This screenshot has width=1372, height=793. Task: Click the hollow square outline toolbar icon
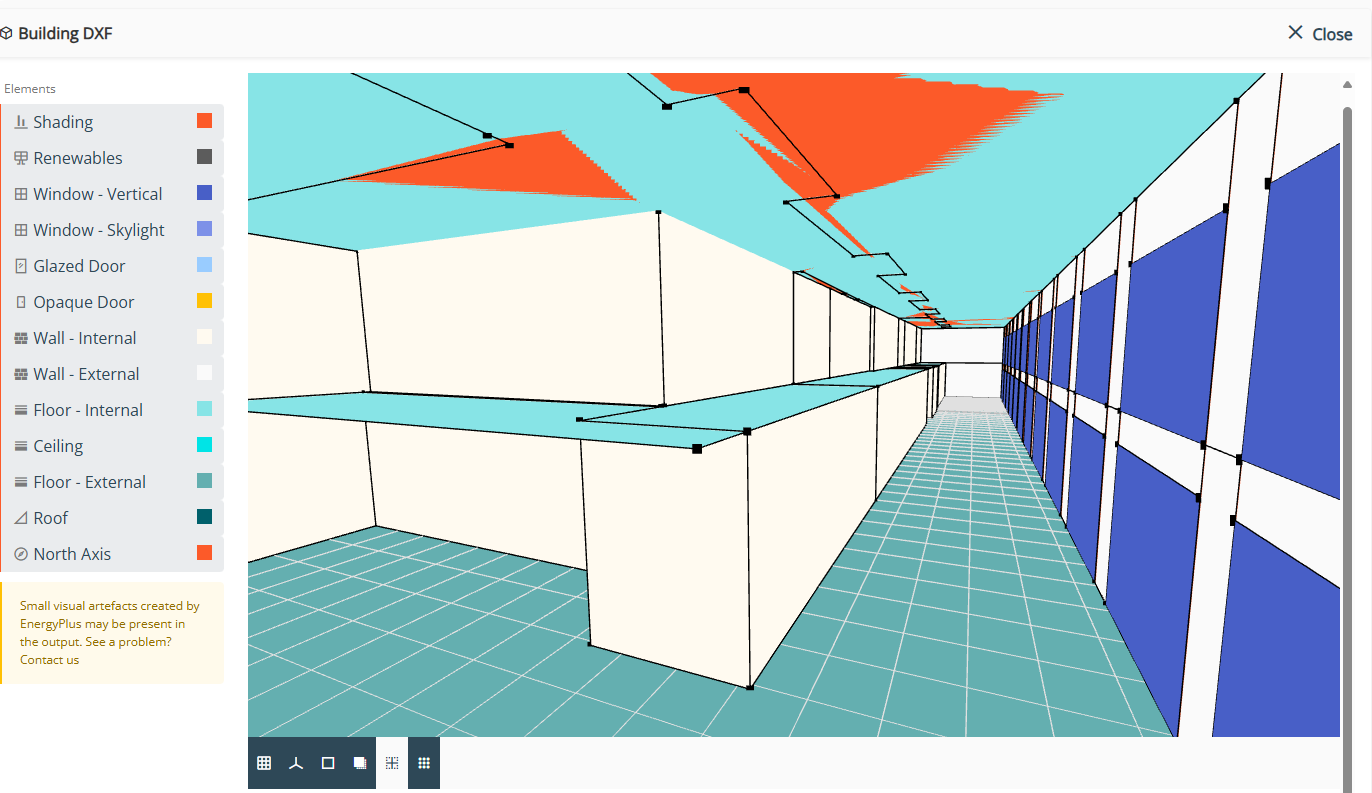[328, 763]
